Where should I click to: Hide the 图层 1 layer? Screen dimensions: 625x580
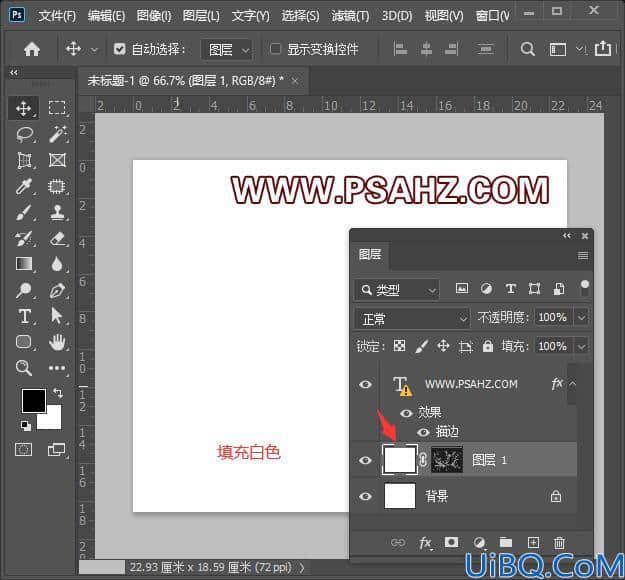tap(366, 460)
